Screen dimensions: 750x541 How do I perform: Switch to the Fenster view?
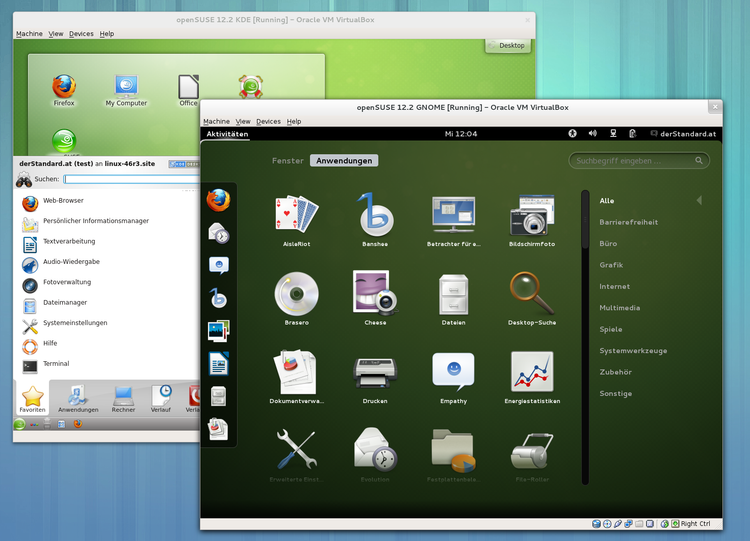(x=288, y=160)
